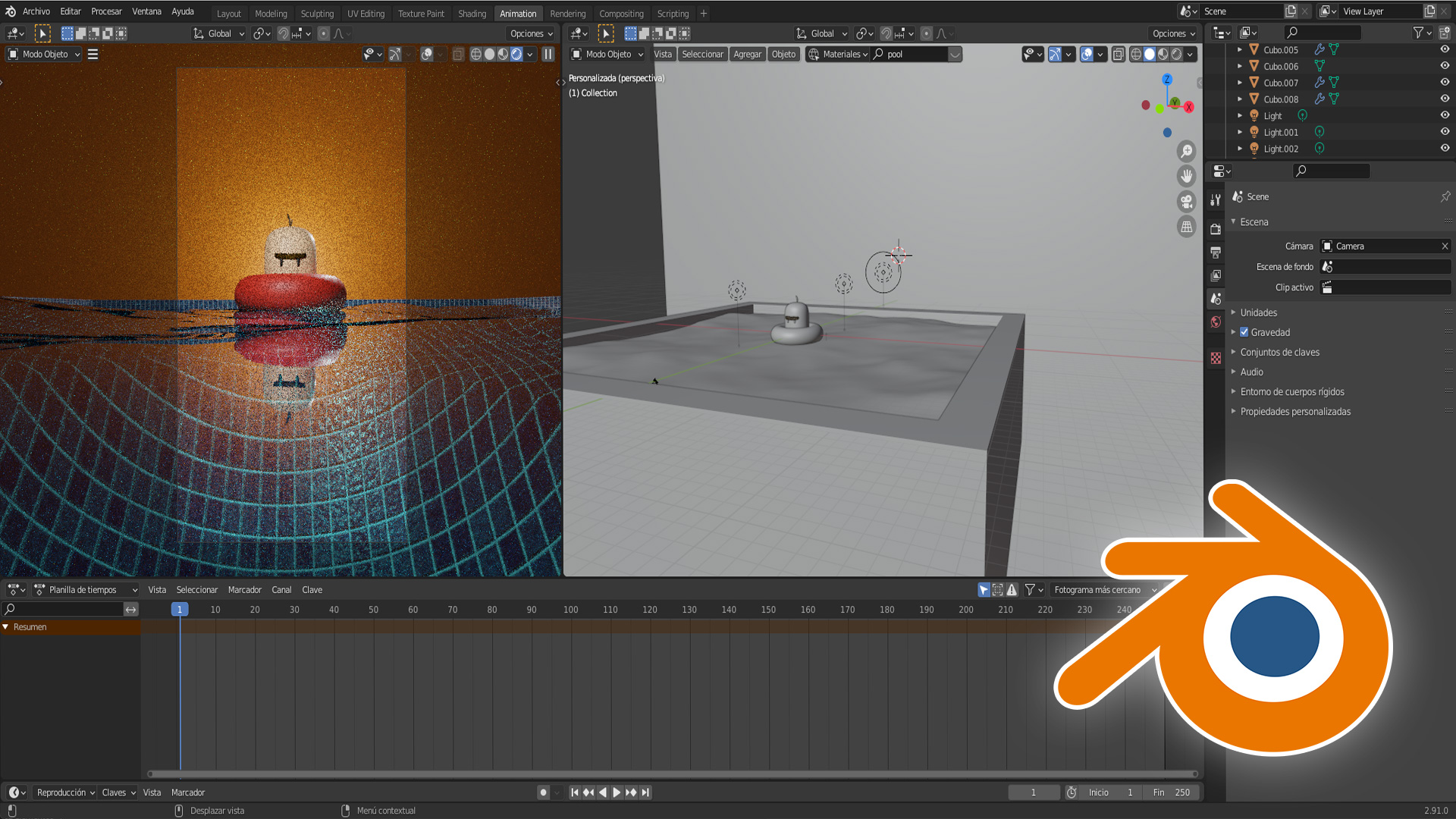Hide Cubo.005 with its eye icon
The image size is (1456, 819).
(x=1445, y=49)
